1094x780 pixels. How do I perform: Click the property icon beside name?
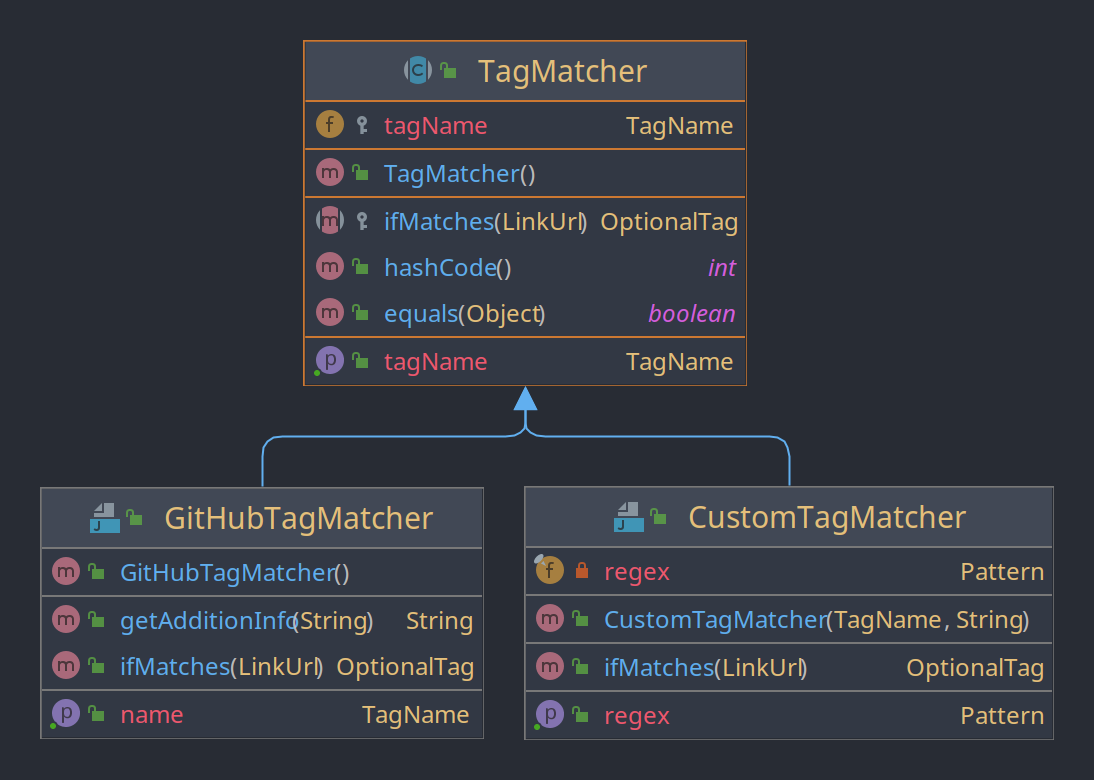pyautogui.click(x=66, y=714)
